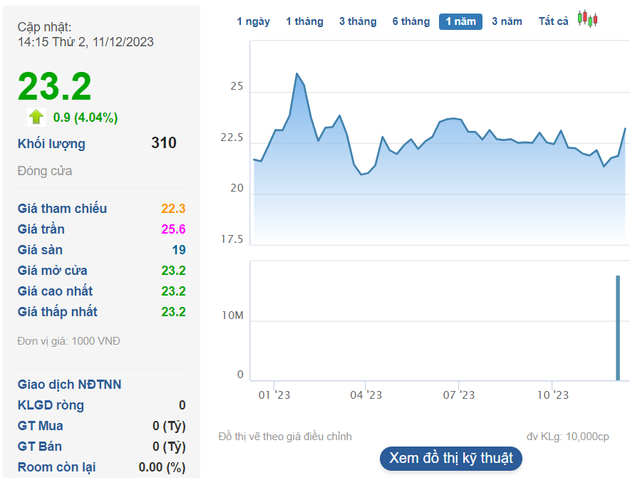This screenshot has height=485, width=640.
Task: Click the "07 '23" x-axis label
Action: click(459, 395)
